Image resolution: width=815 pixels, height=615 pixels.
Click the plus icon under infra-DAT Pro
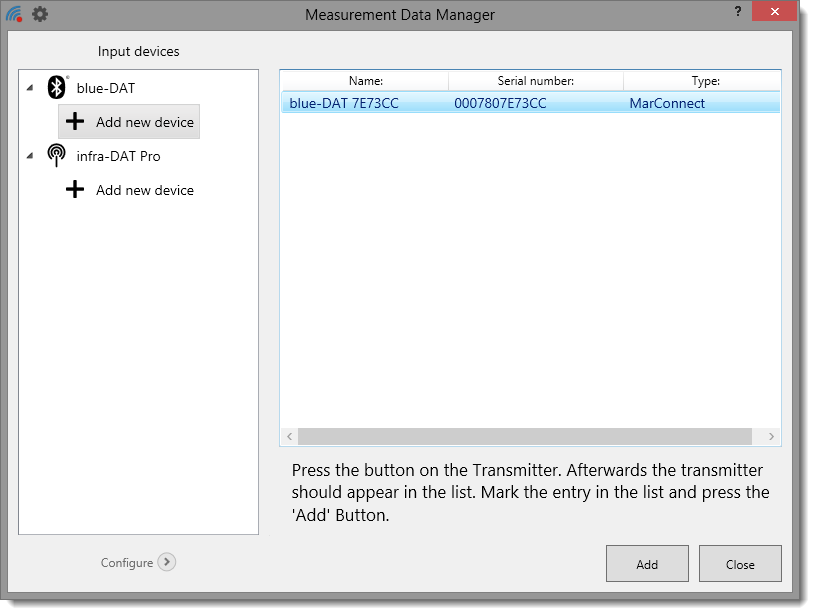click(x=75, y=190)
